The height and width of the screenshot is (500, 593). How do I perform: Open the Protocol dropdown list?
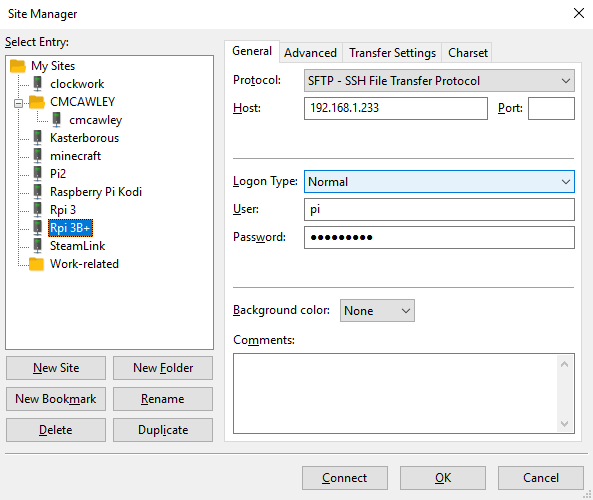point(439,81)
